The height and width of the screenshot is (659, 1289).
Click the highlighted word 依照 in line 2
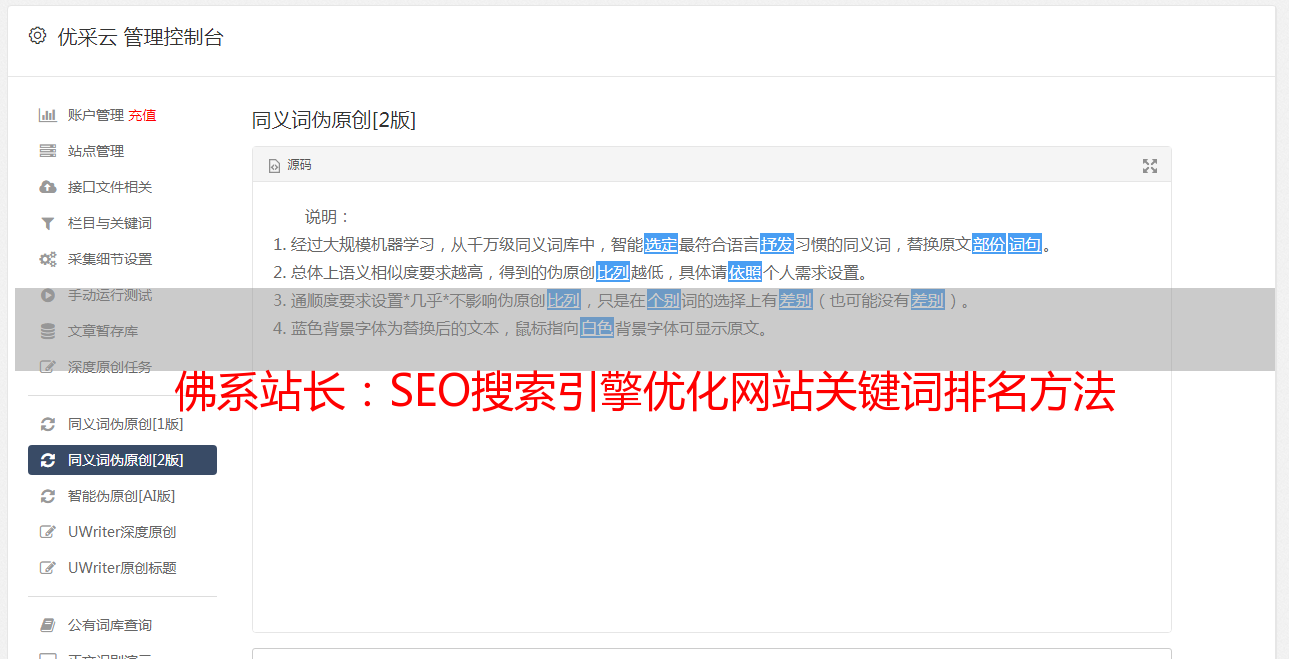click(x=745, y=272)
